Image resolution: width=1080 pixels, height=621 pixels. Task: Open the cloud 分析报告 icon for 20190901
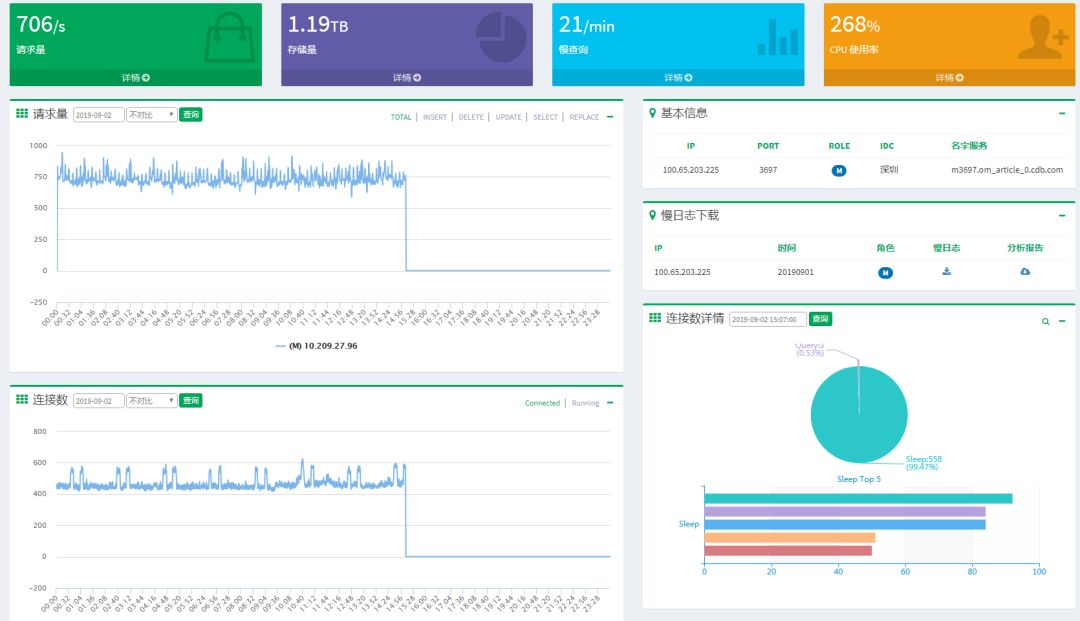coord(1025,271)
